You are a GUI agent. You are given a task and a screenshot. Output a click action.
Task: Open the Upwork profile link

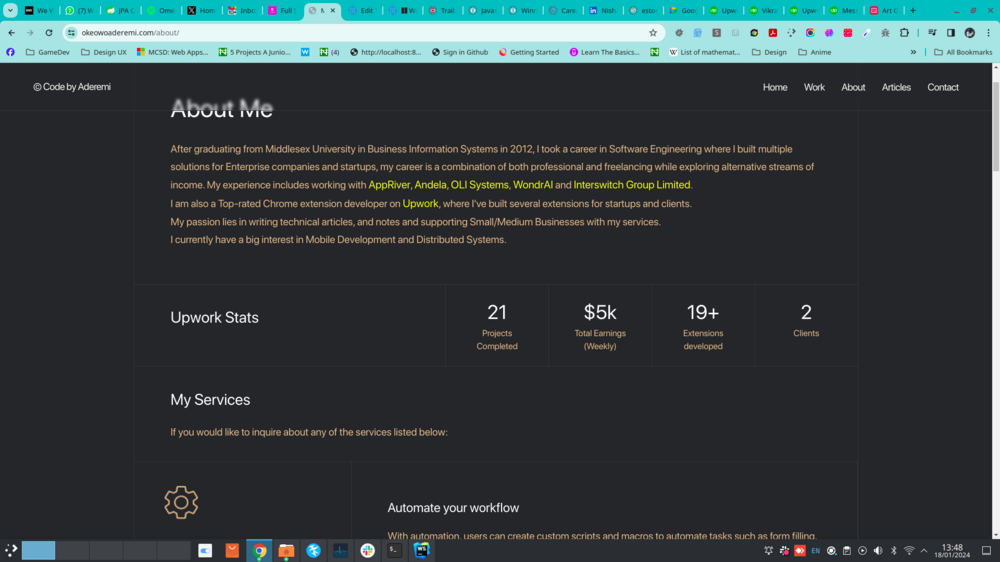click(420, 203)
